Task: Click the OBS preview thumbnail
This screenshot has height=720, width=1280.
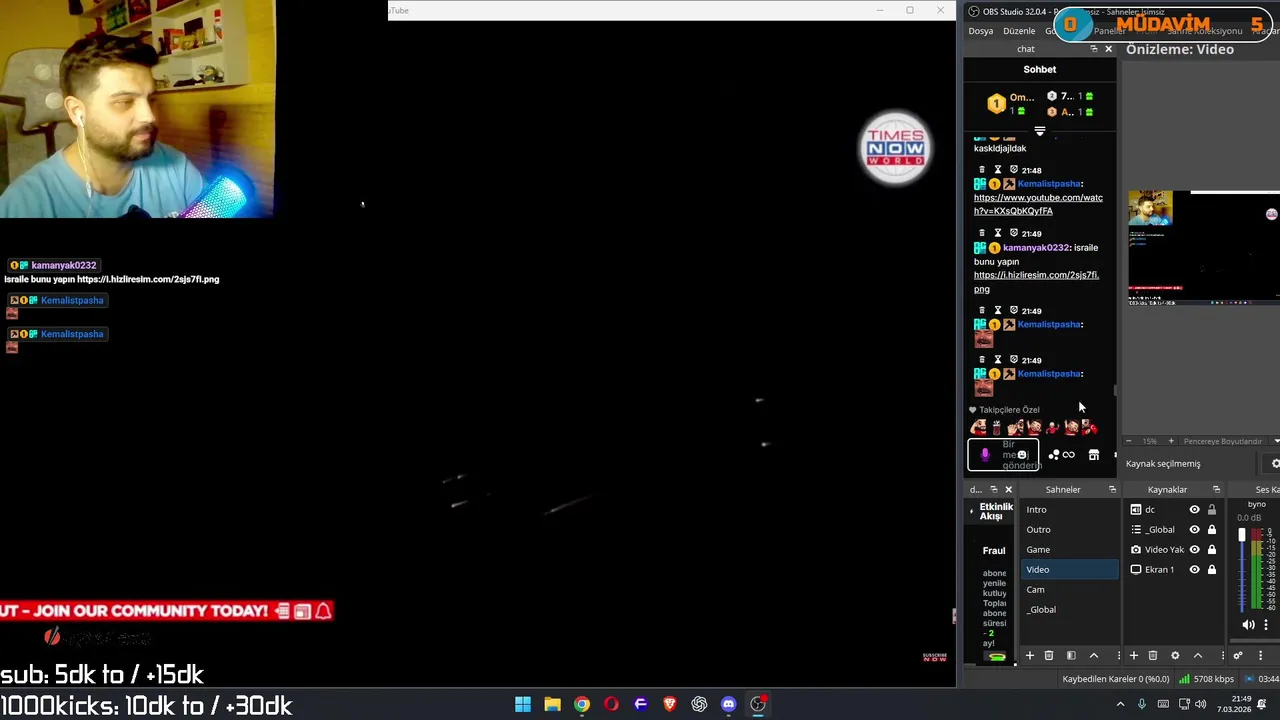Action: [x=1204, y=246]
